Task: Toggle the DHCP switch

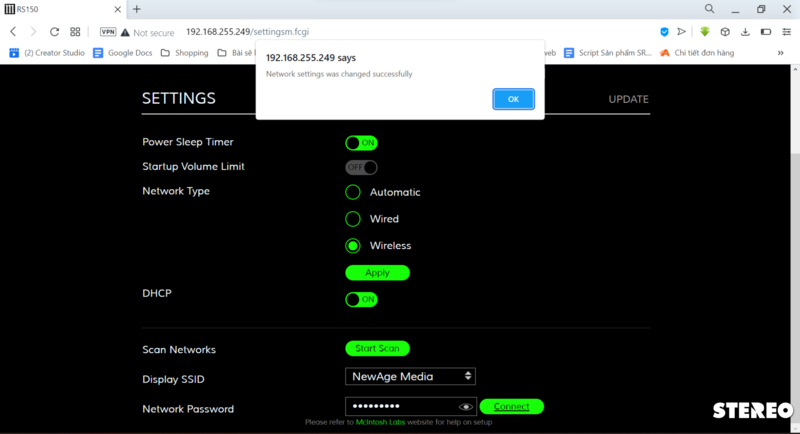Action: (x=361, y=299)
